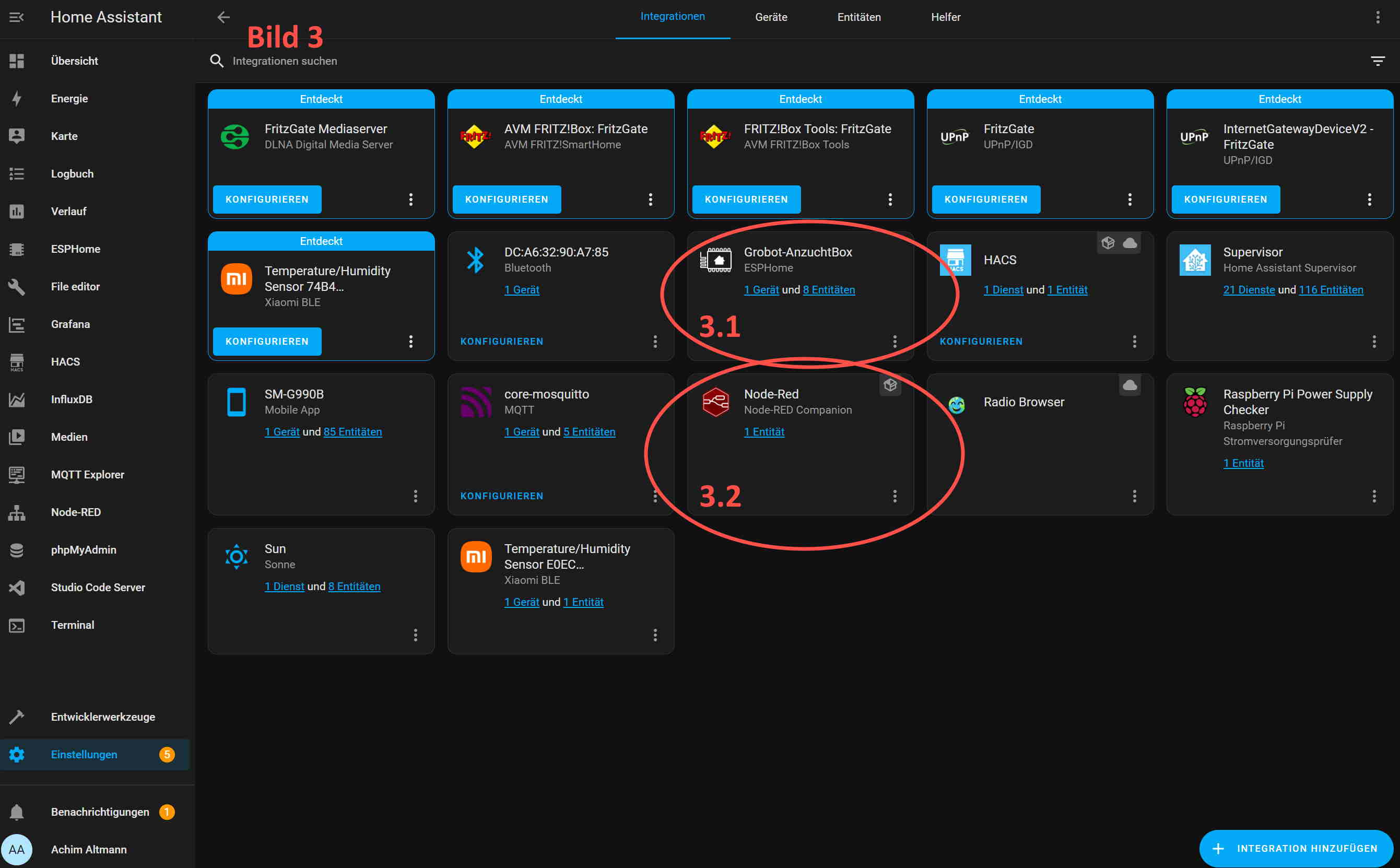This screenshot has height=868, width=1400.
Task: Switch to the Geräte tab
Action: 771,17
